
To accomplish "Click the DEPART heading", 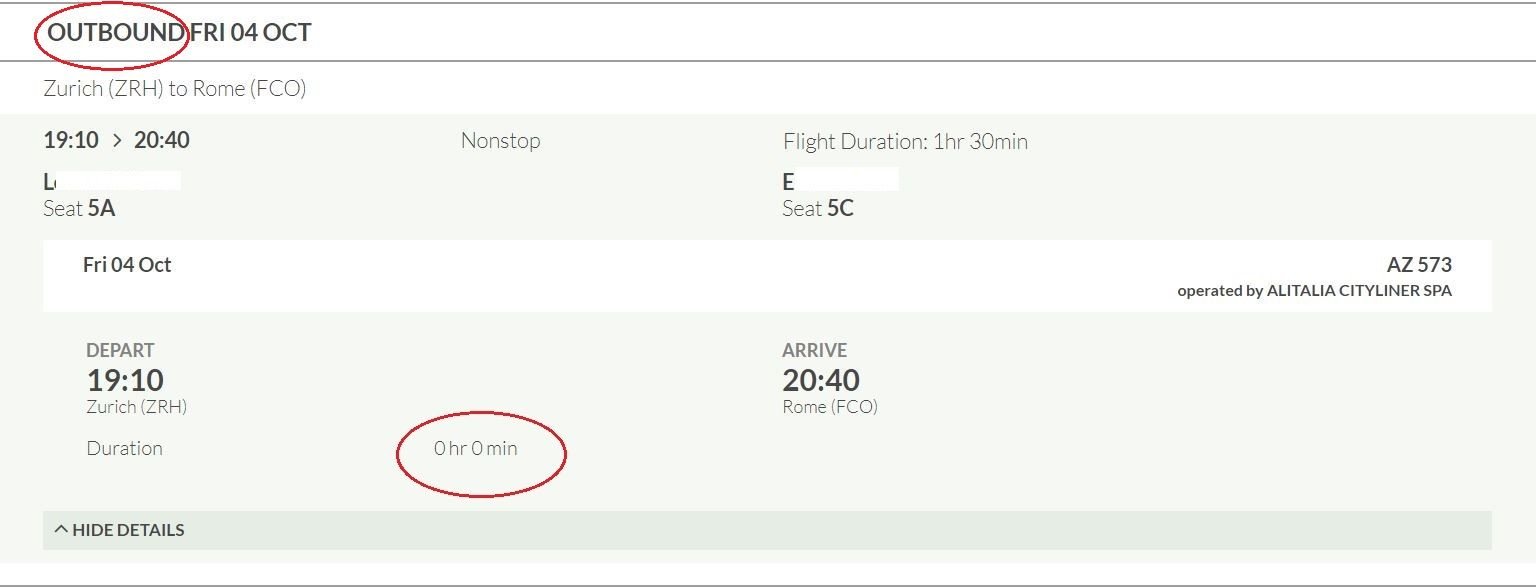I will pyautogui.click(x=120, y=350).
